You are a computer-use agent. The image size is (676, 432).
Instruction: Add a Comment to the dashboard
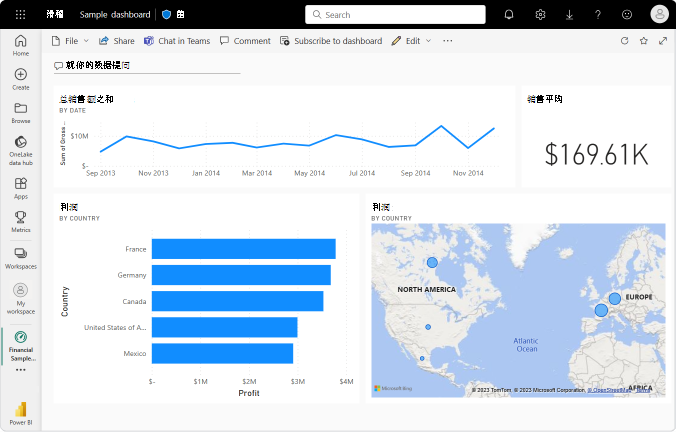coord(245,41)
